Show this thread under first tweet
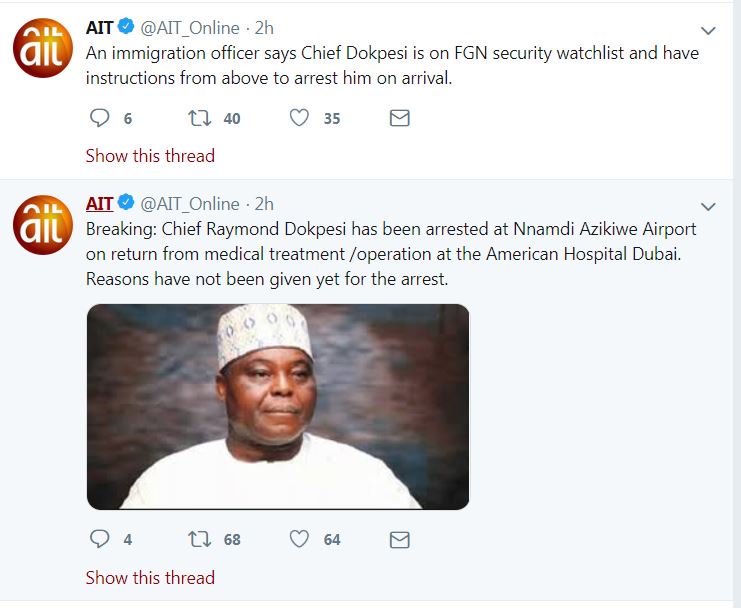Viewport: 741px width, 608px height. (150, 156)
